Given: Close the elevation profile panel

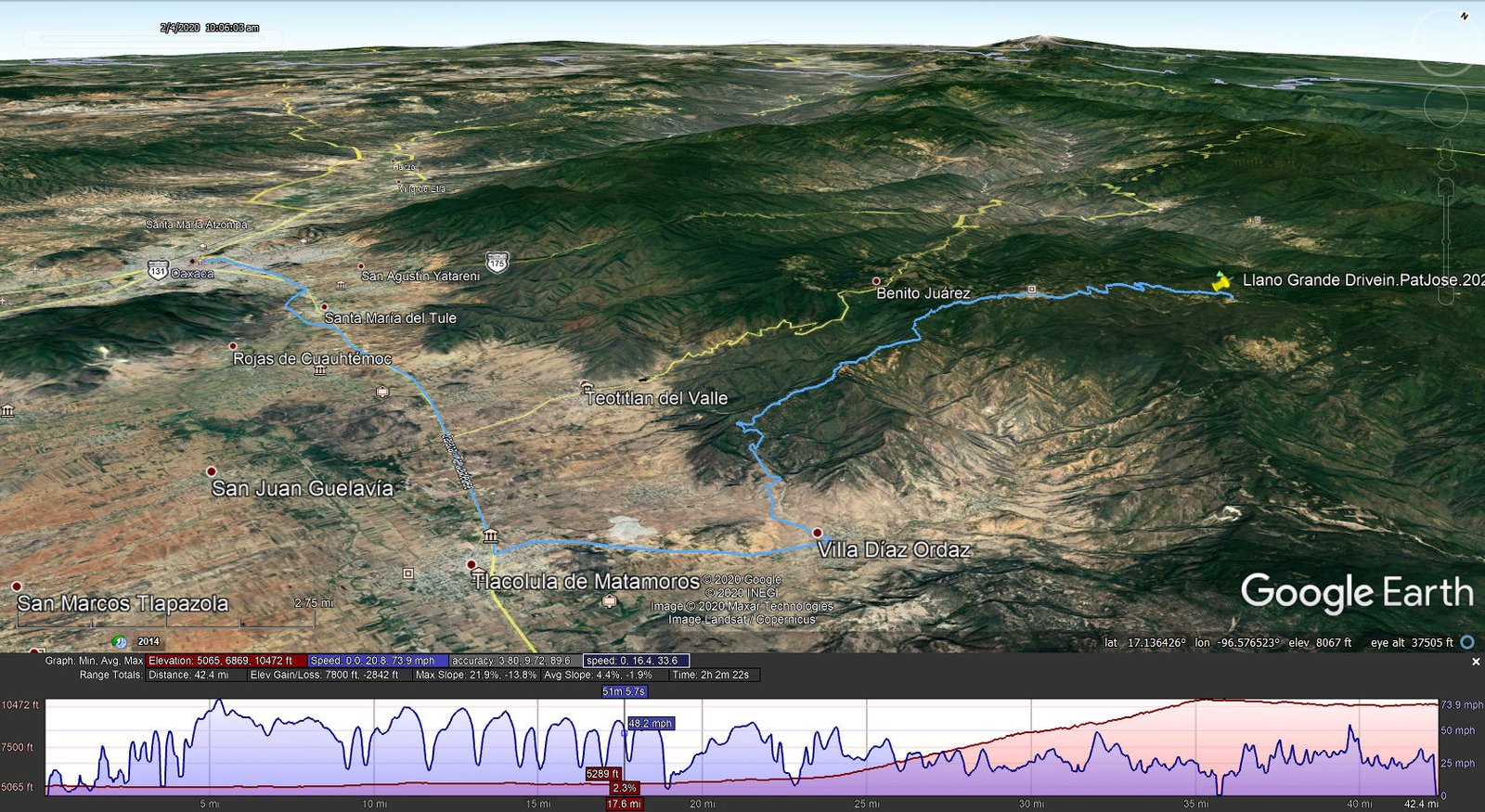Looking at the screenshot, I should point(1476,662).
